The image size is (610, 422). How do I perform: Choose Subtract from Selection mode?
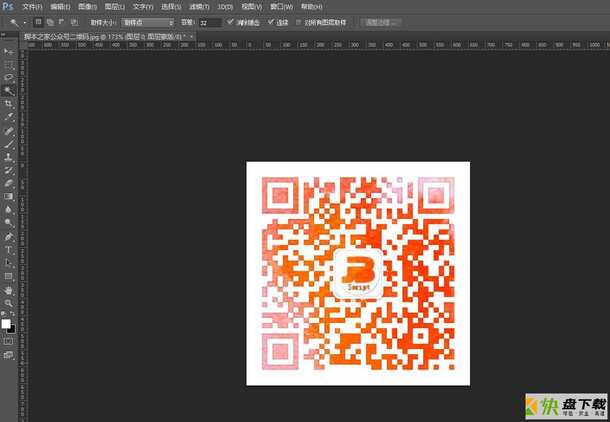pos(62,22)
